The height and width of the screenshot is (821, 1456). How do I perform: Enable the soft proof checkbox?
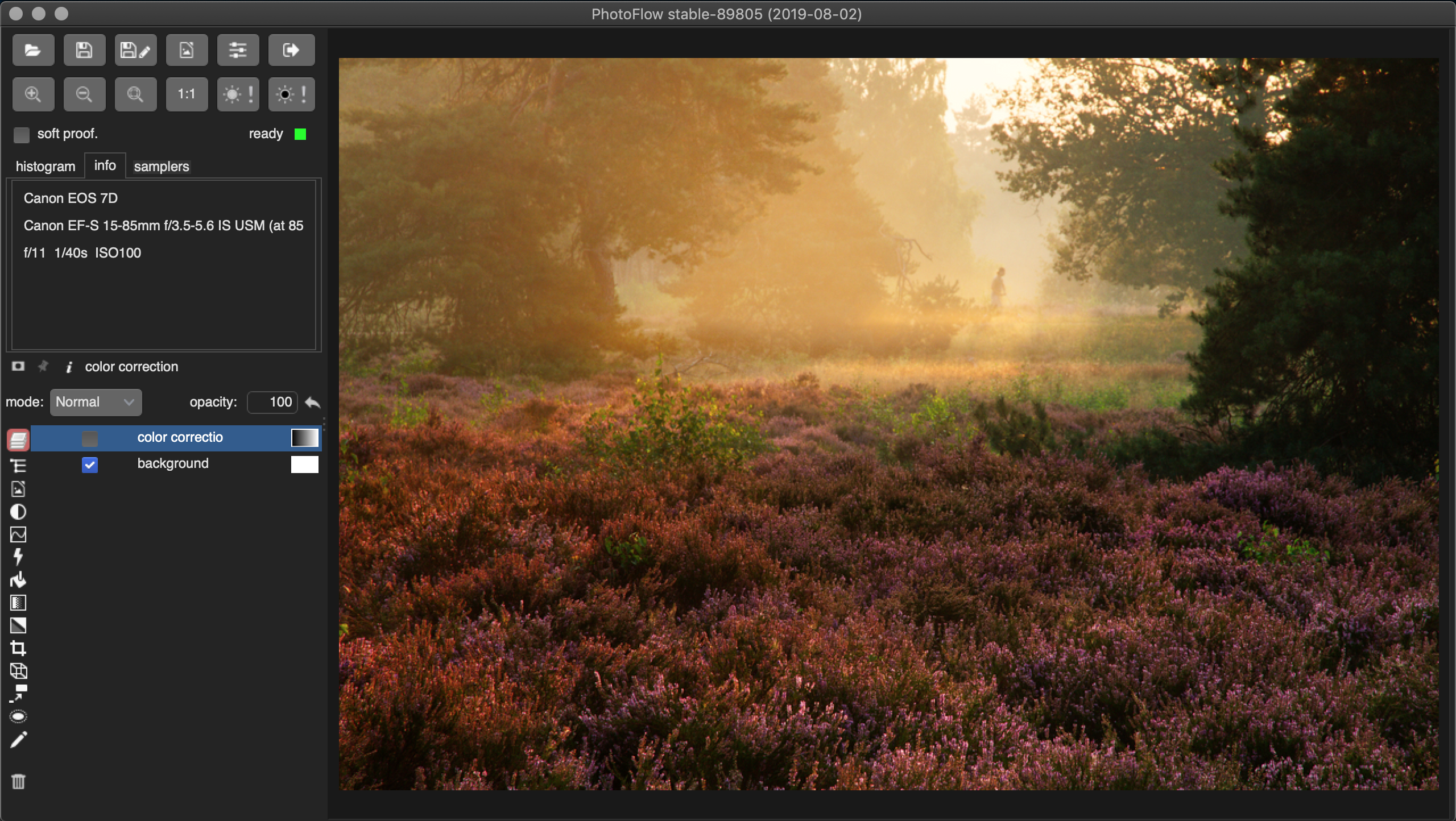(22, 135)
